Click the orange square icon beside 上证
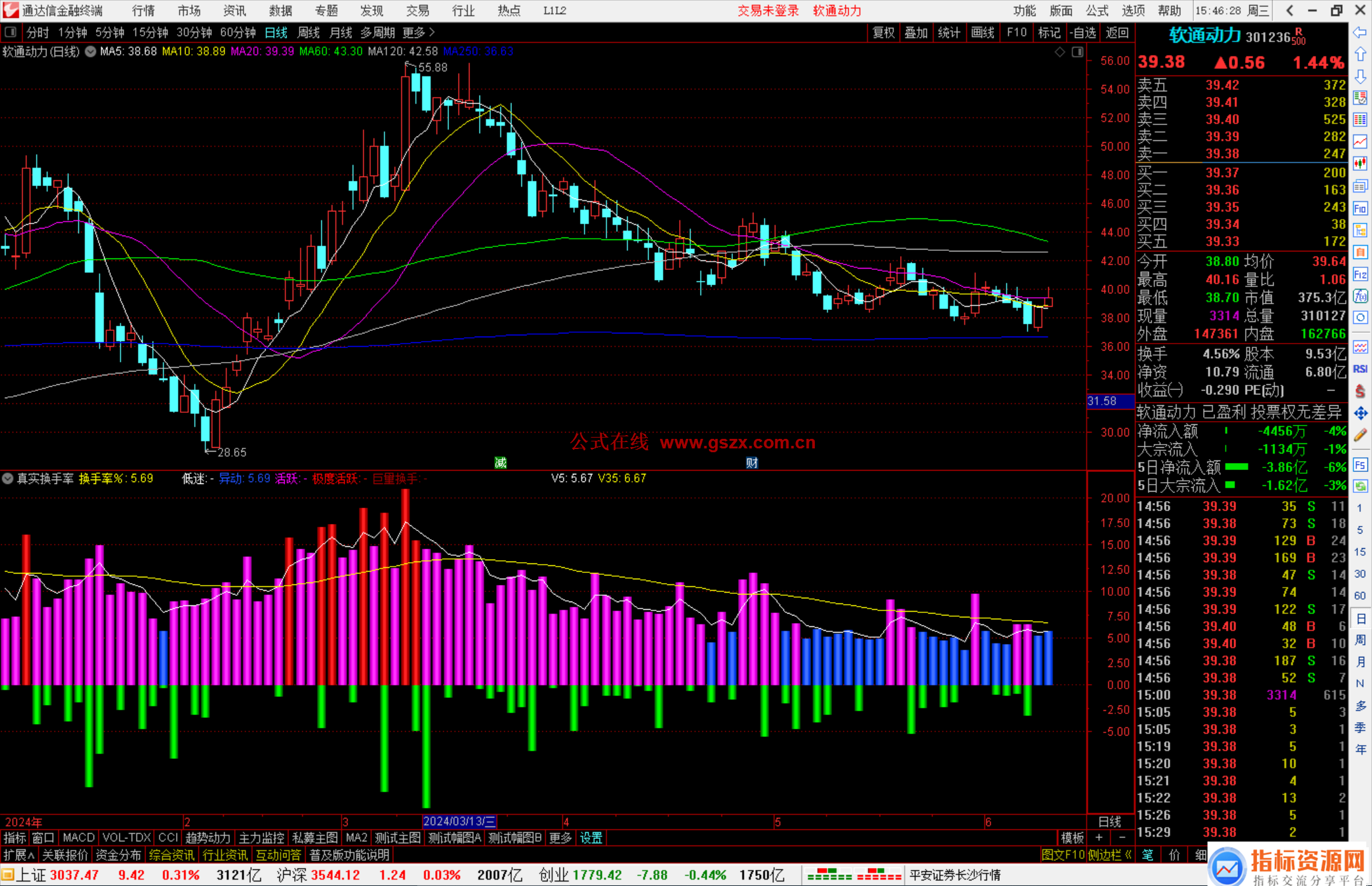 (x=7, y=875)
